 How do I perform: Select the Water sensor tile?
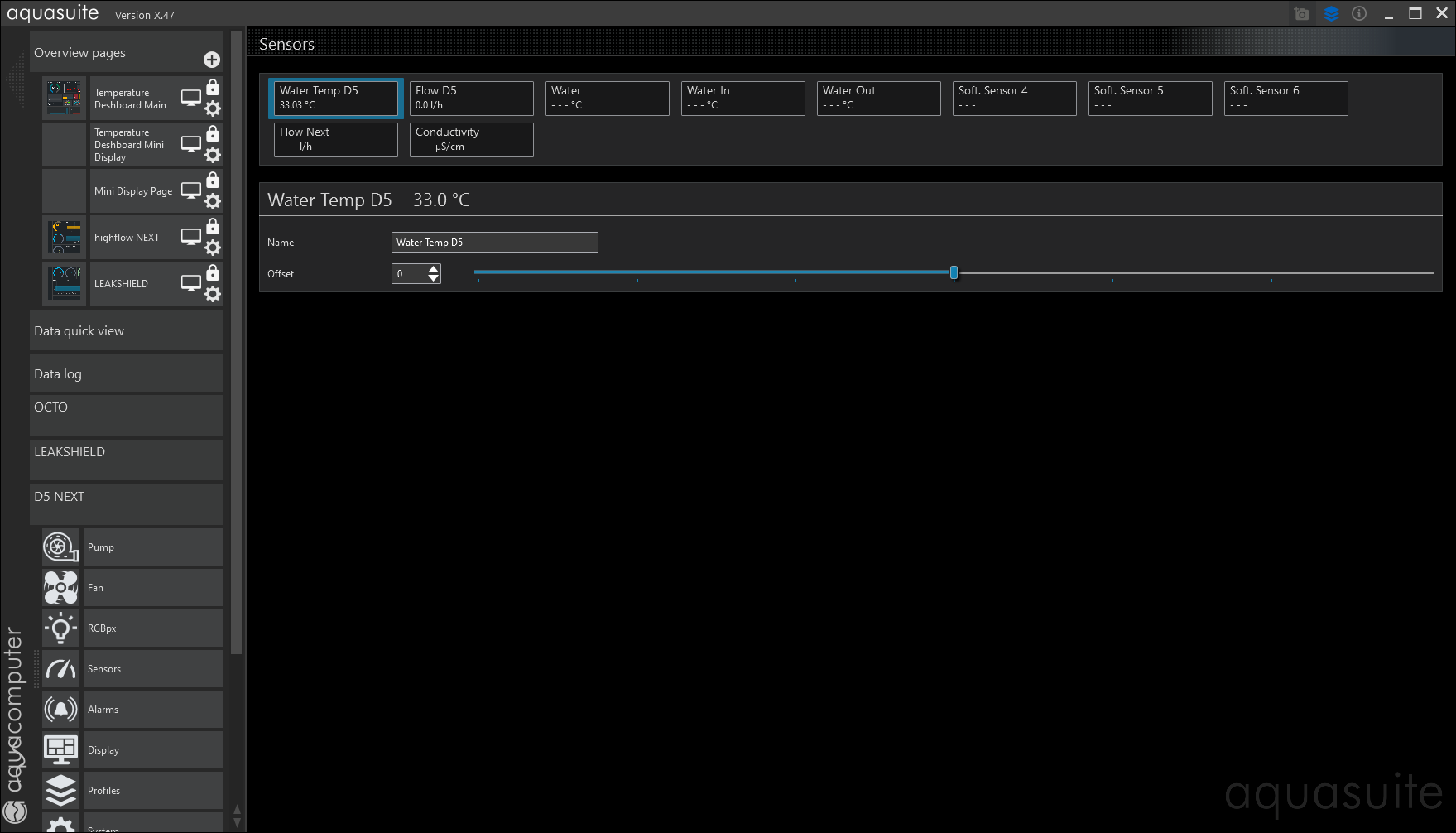pyautogui.click(x=608, y=99)
